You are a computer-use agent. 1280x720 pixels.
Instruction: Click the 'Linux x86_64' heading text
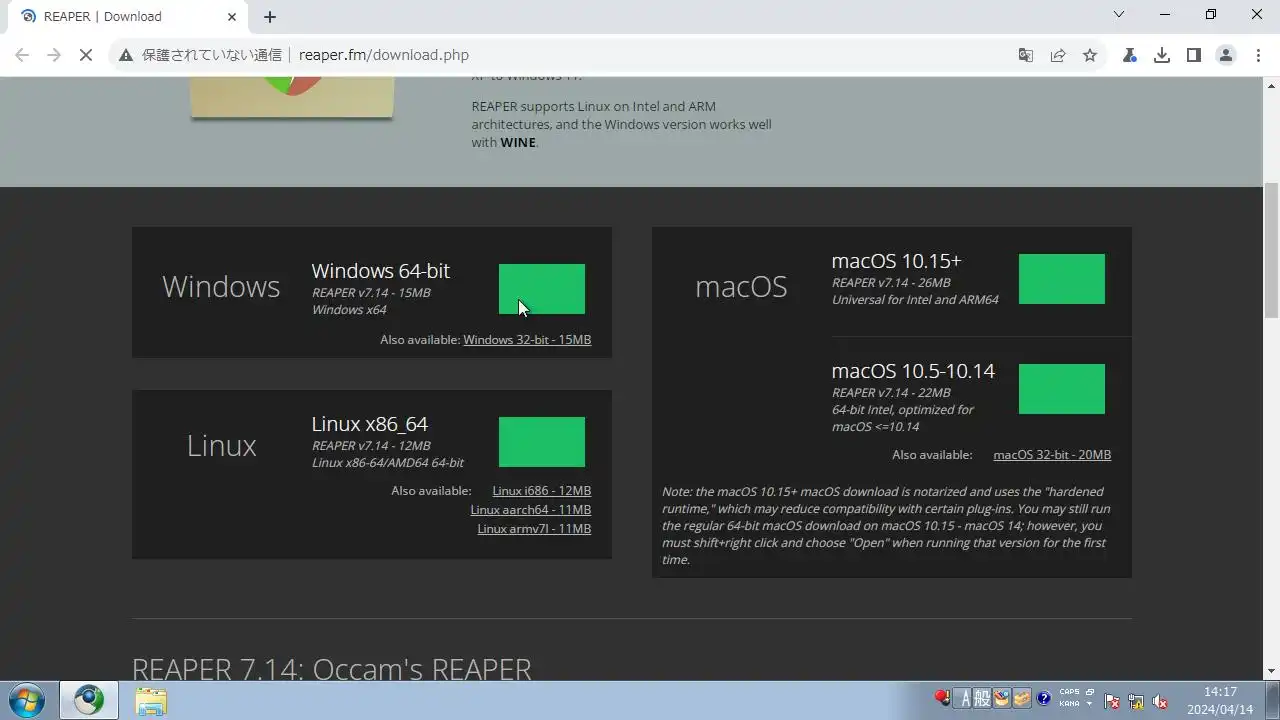tap(370, 424)
